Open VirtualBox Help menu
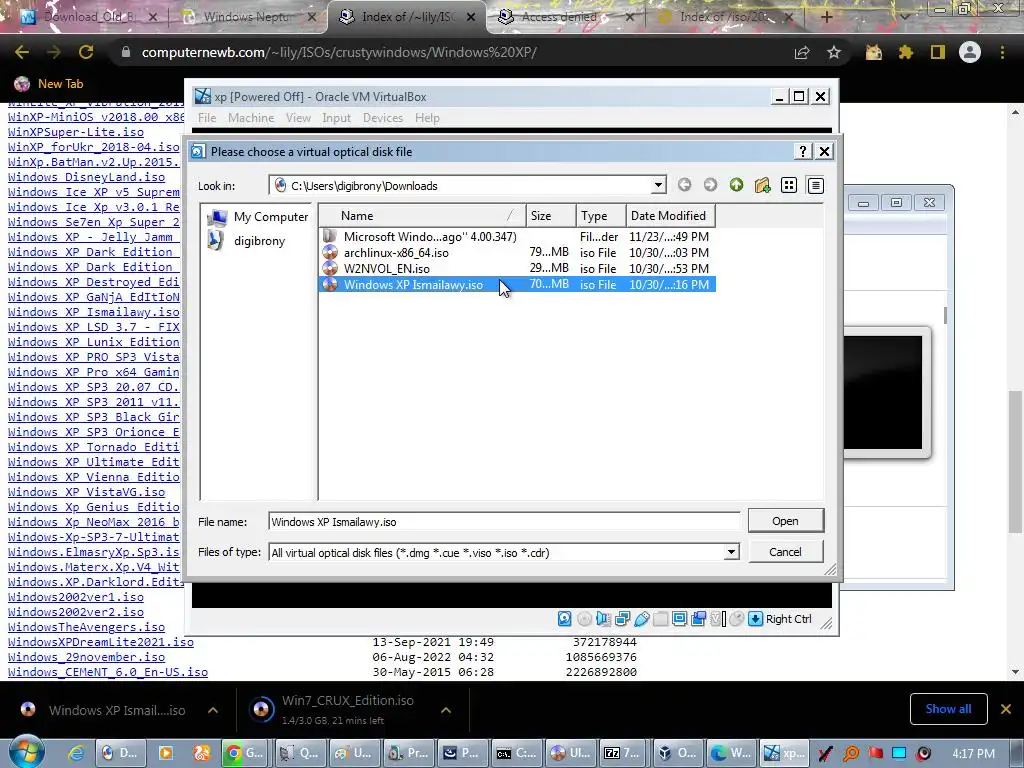The height and width of the screenshot is (768, 1024). [x=427, y=118]
